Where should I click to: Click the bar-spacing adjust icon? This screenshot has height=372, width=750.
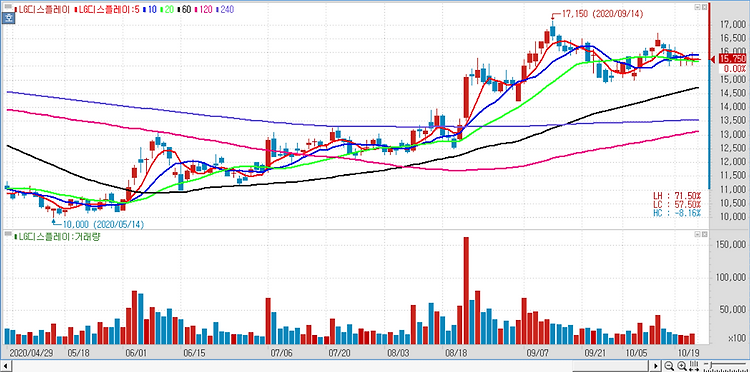point(694,366)
